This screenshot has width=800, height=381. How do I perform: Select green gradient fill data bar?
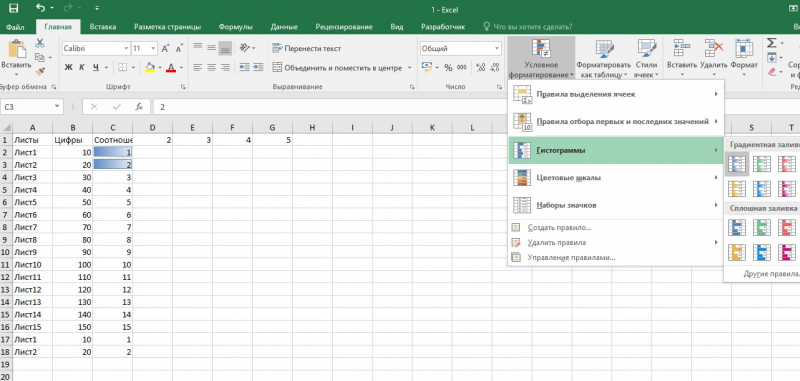(x=762, y=164)
